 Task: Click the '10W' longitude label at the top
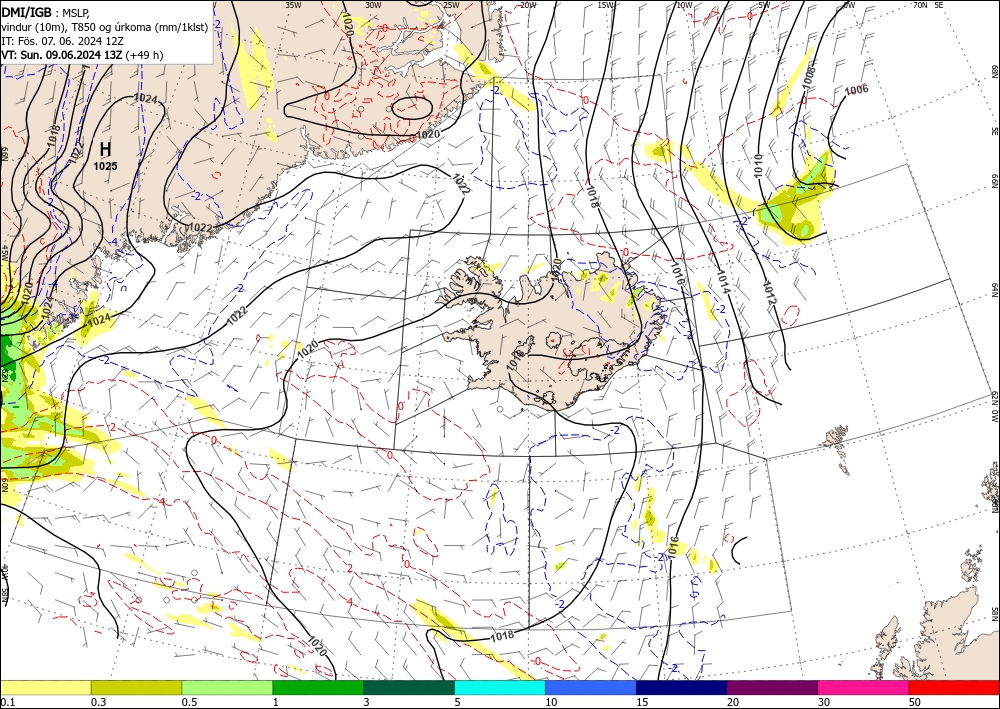[x=684, y=5]
